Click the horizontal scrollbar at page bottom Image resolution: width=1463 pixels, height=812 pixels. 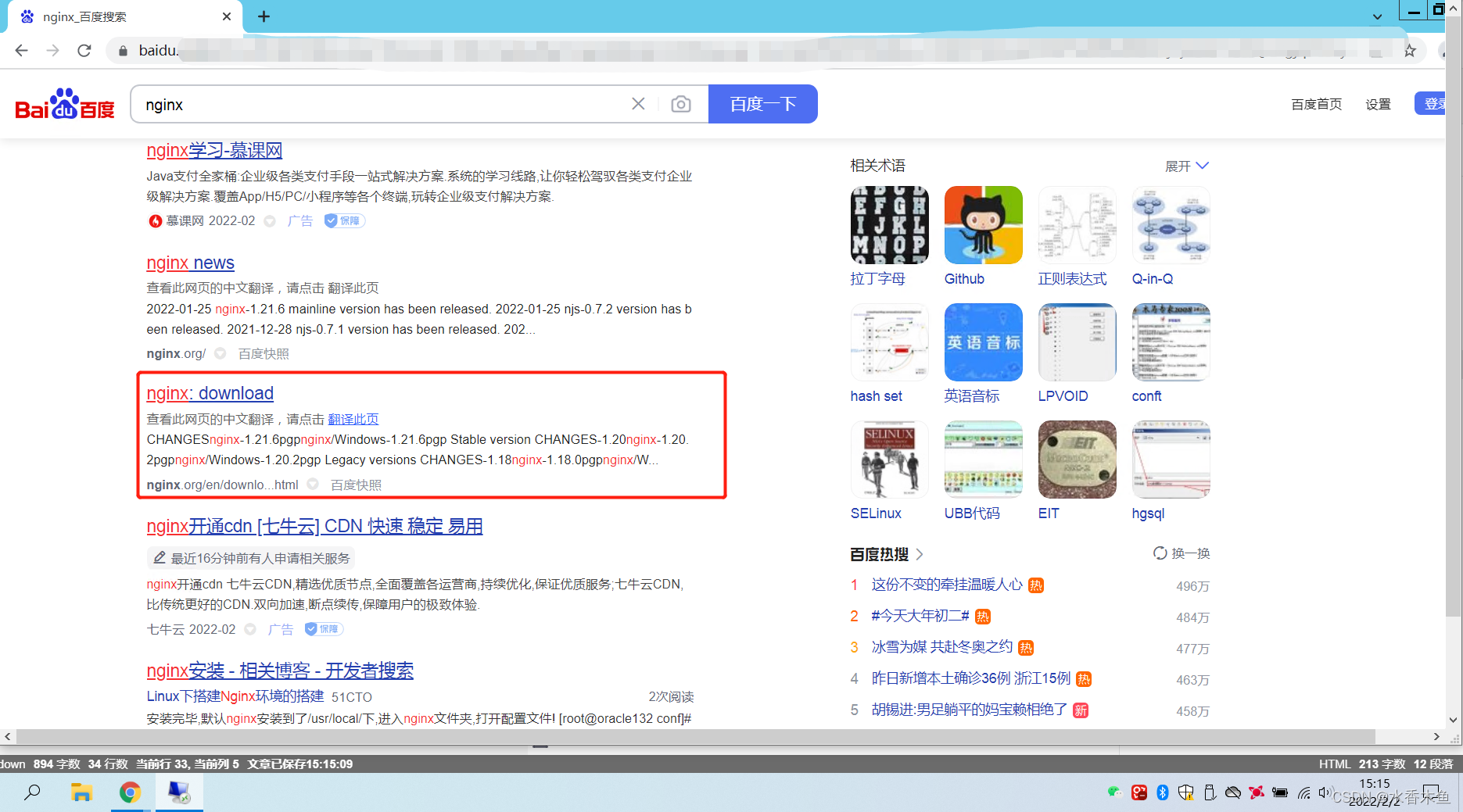(547, 736)
